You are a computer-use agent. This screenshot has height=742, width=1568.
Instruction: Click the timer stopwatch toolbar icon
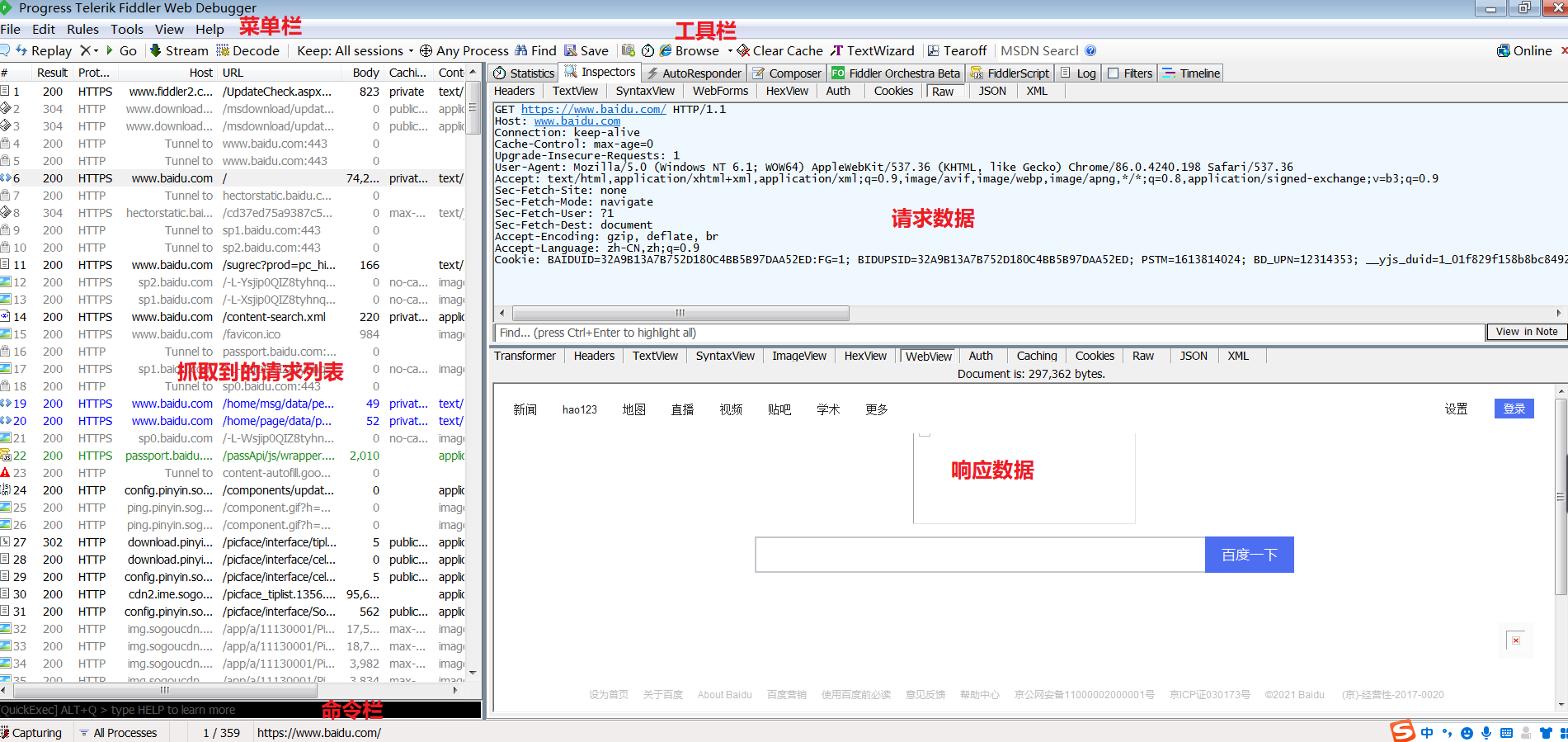(648, 50)
